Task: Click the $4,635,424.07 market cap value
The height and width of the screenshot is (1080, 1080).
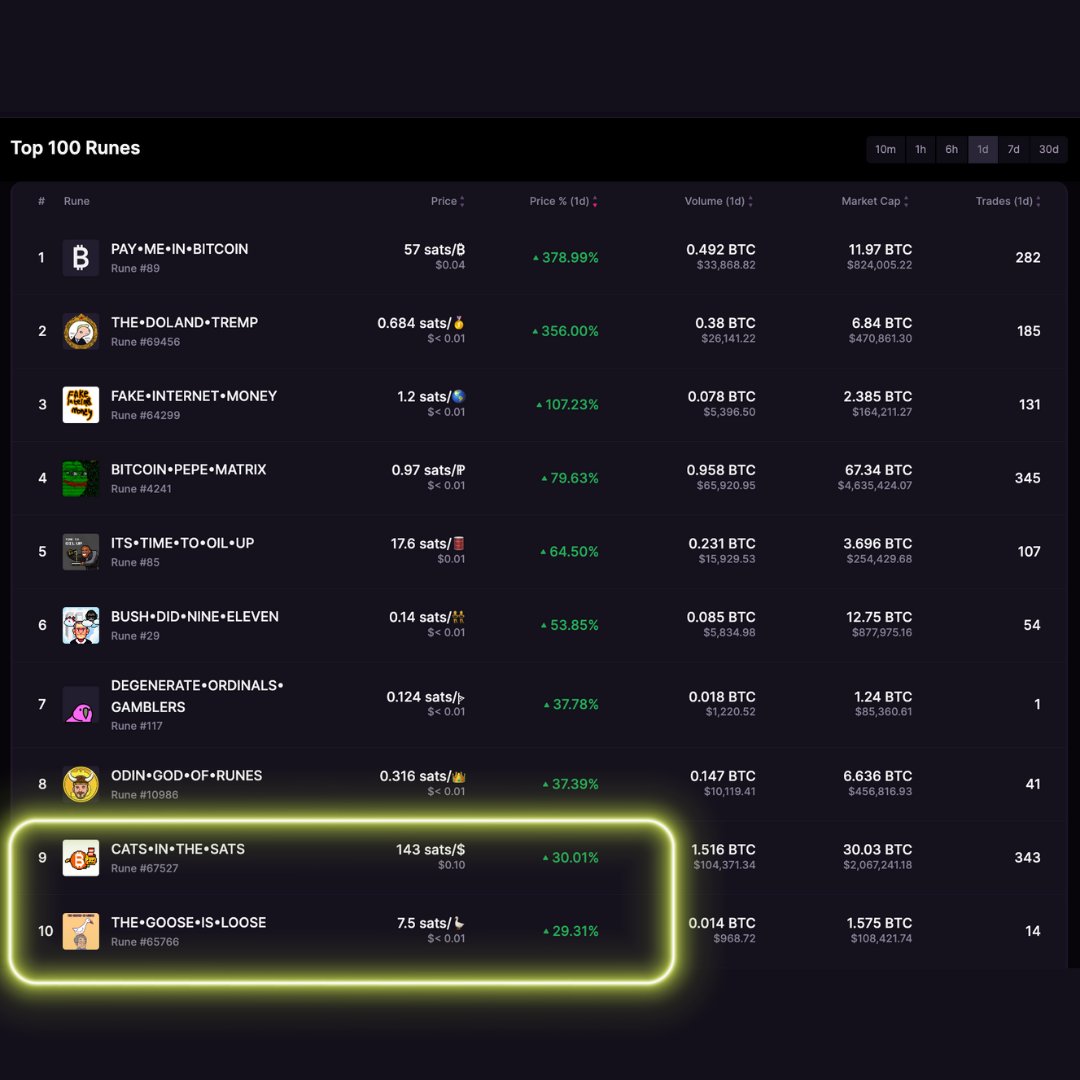Action: coord(875,486)
